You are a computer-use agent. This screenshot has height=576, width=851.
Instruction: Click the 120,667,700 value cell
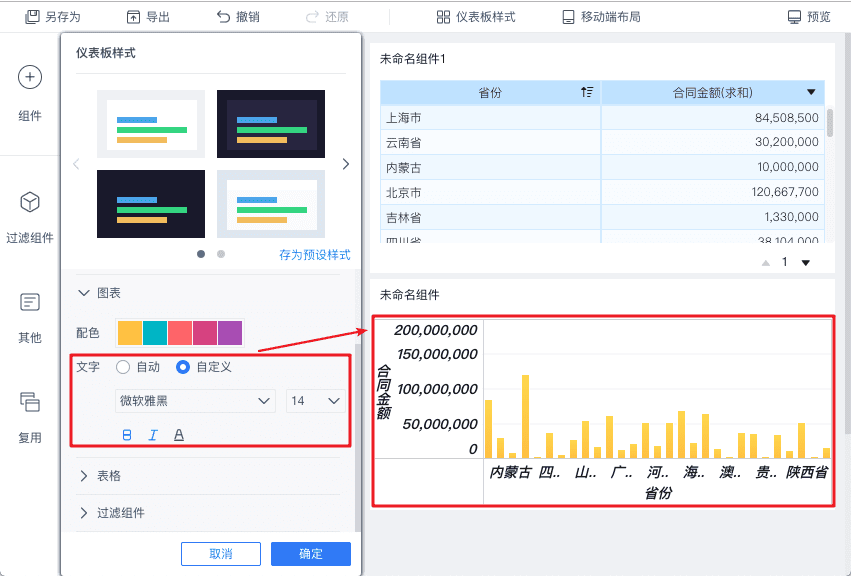pos(713,192)
